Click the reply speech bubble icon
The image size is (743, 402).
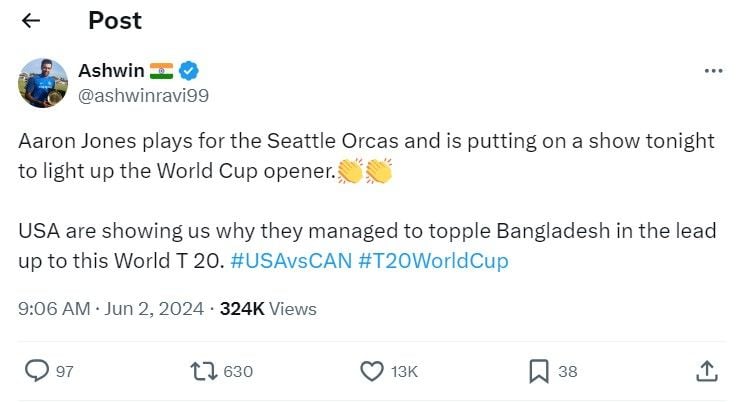pos(37,371)
